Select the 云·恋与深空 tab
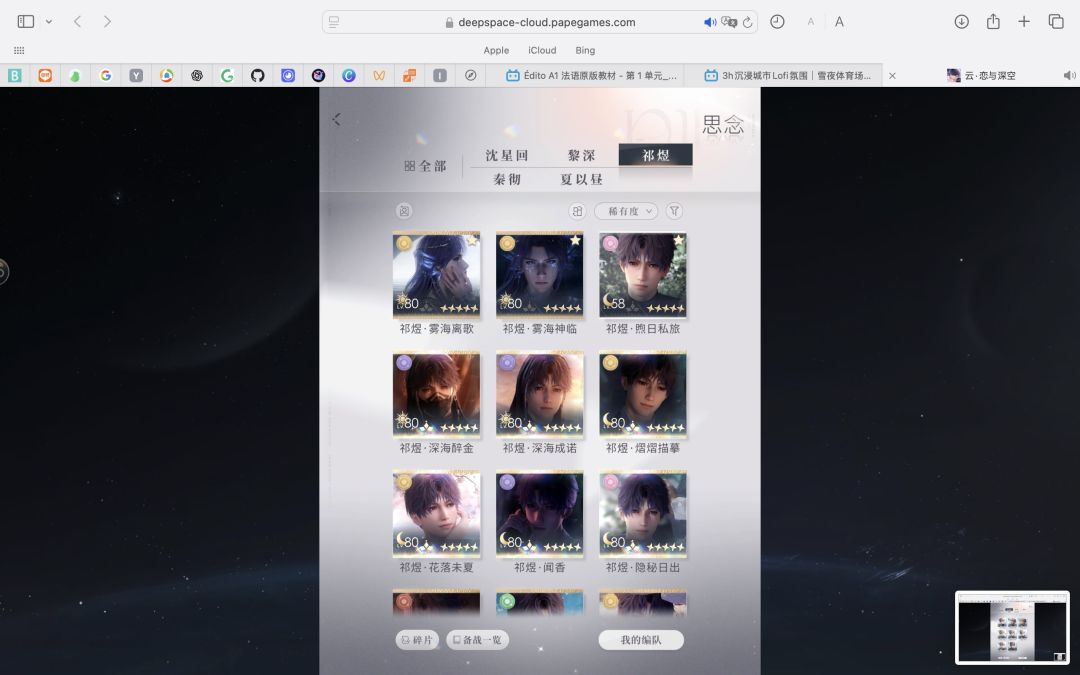1080x675 pixels. coord(982,76)
